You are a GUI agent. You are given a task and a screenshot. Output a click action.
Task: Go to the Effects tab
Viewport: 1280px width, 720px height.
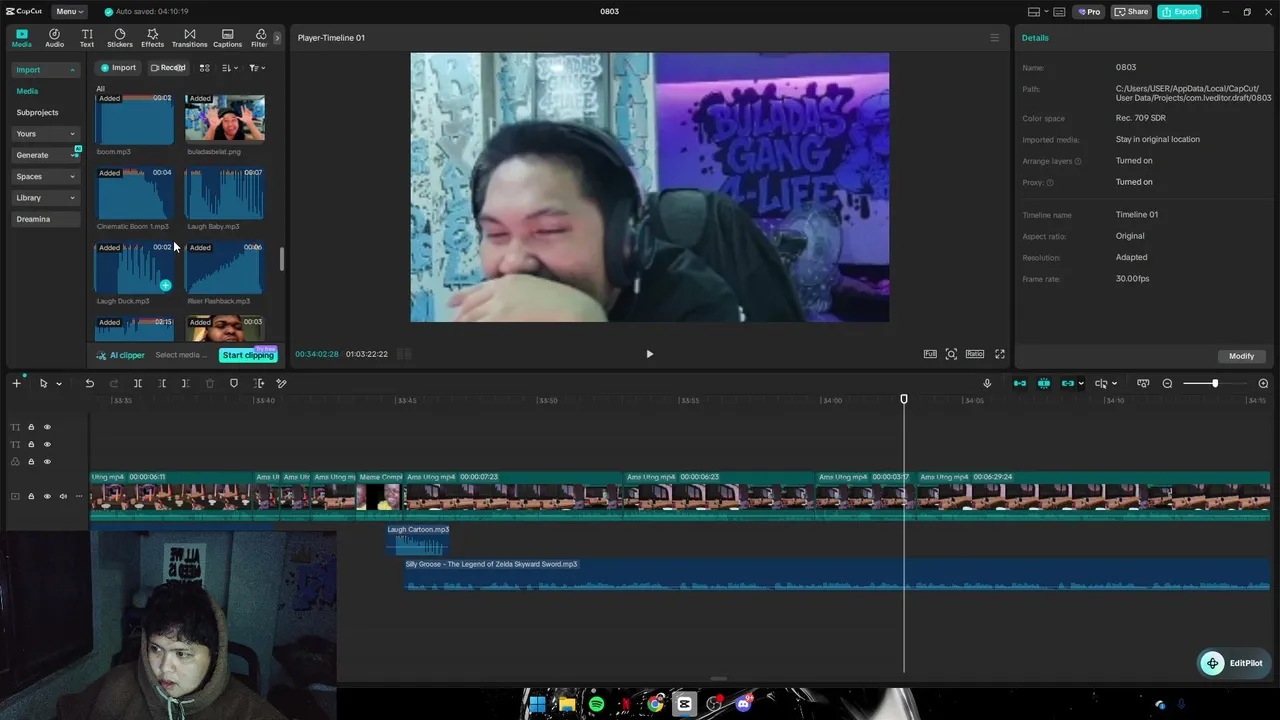(152, 38)
